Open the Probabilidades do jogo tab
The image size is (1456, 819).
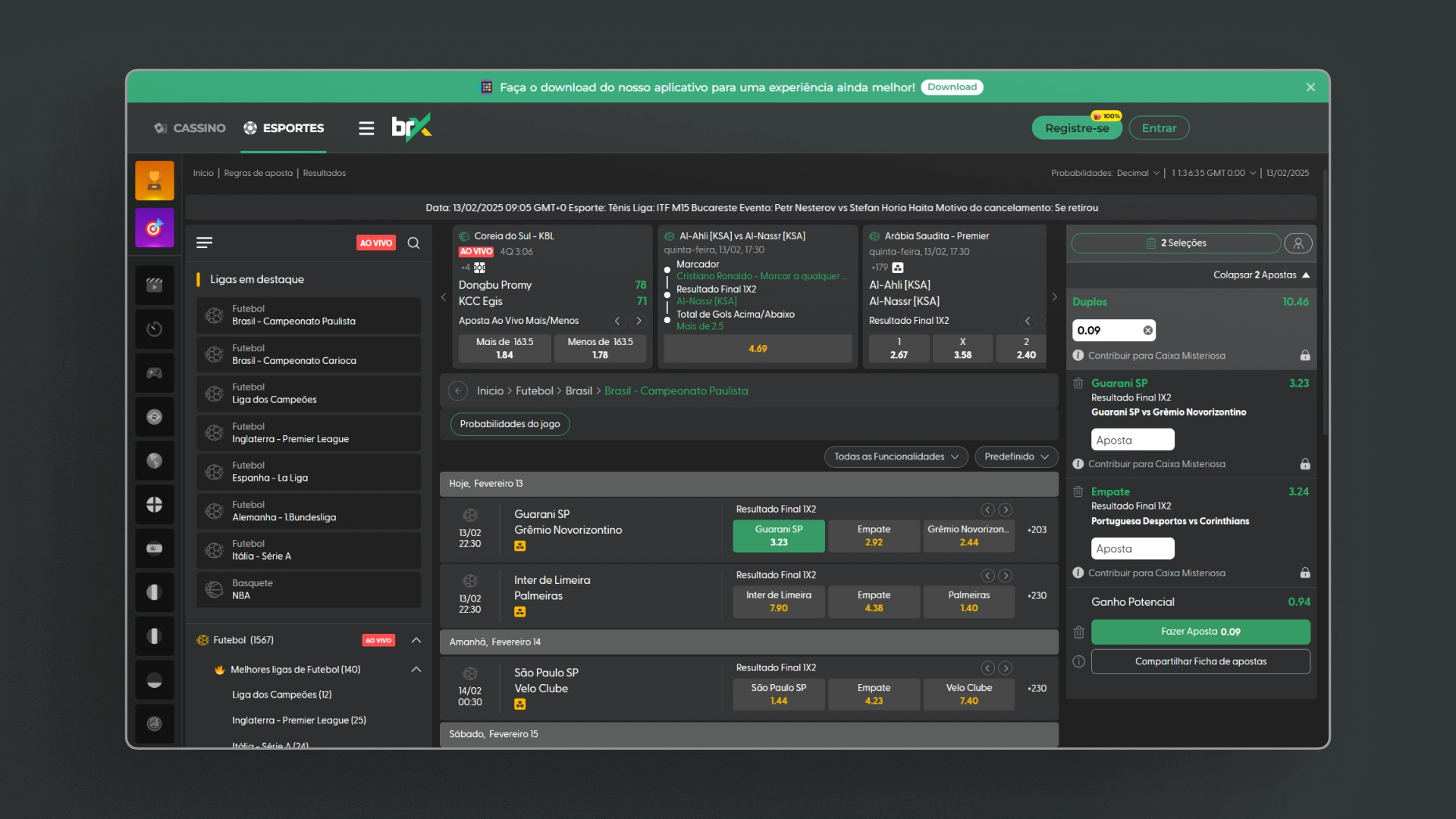510,424
